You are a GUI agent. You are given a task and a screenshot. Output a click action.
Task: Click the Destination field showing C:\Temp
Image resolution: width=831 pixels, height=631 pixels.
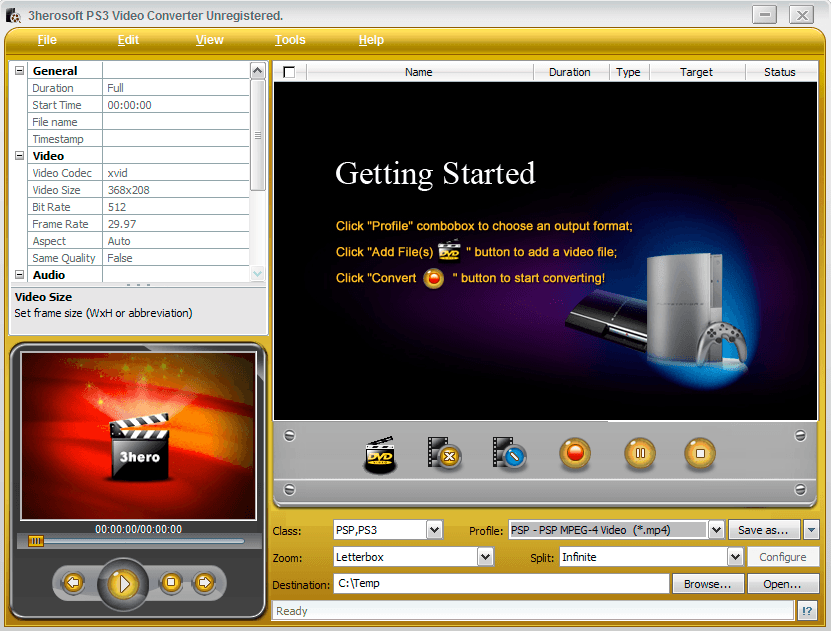click(x=500, y=583)
